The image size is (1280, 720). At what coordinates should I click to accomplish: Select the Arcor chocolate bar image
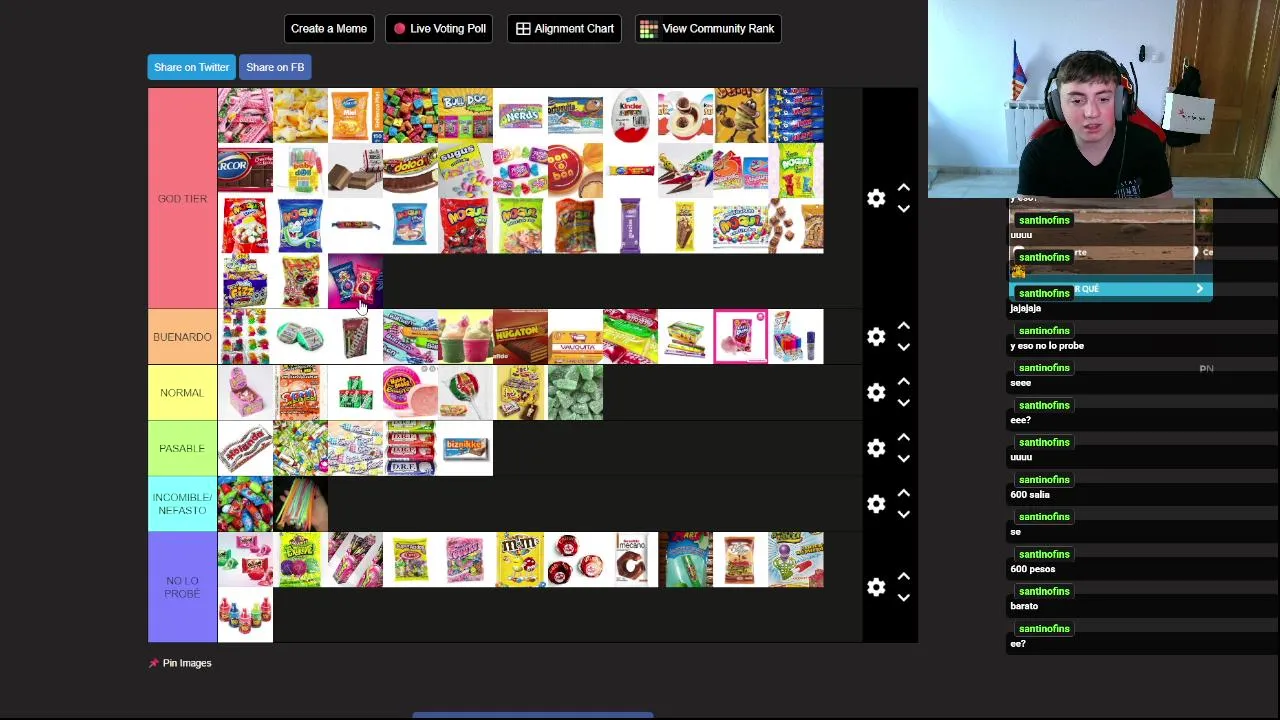coord(245,170)
